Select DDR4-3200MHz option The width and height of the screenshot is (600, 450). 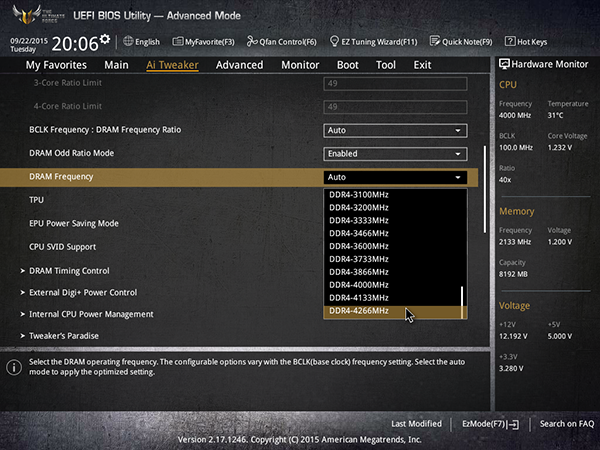click(395, 208)
